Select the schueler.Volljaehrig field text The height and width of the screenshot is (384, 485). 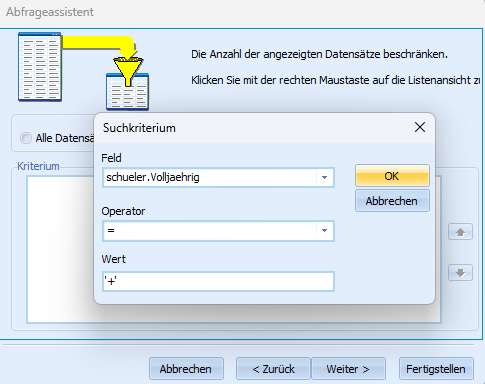pos(153,177)
